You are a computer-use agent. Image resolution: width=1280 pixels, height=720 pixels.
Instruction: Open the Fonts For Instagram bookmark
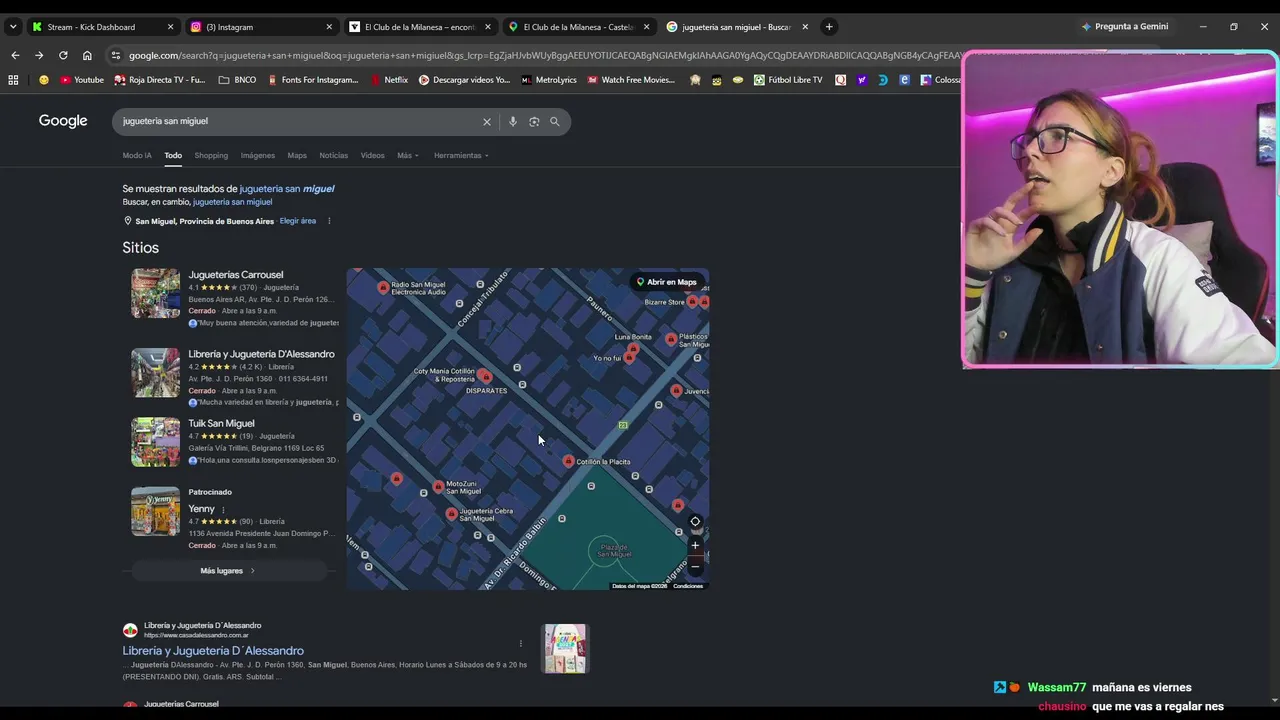[313, 80]
